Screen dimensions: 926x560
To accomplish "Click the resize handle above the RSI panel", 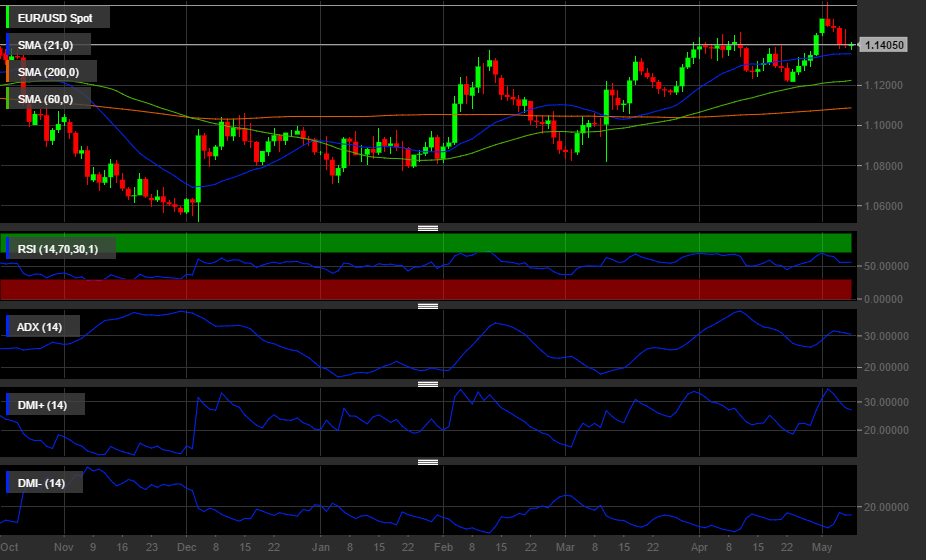I will point(428,228).
